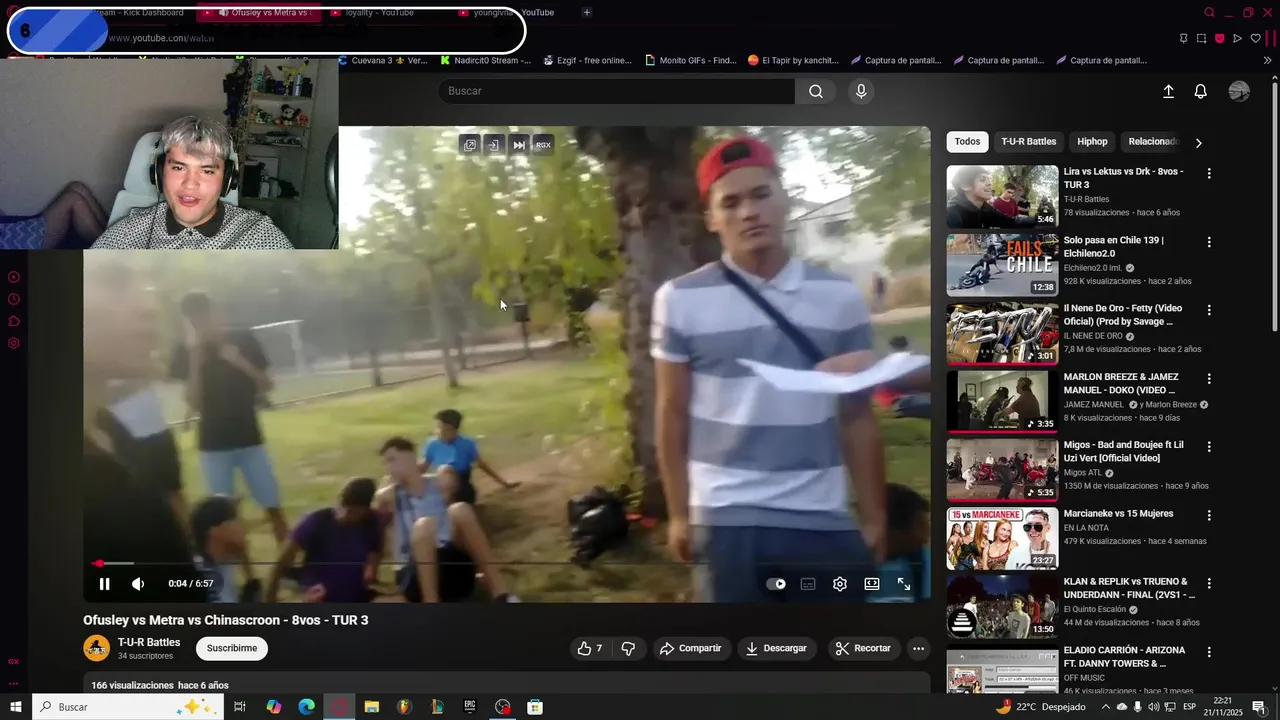Open options for Lira vs Lektus video

point(1209,173)
